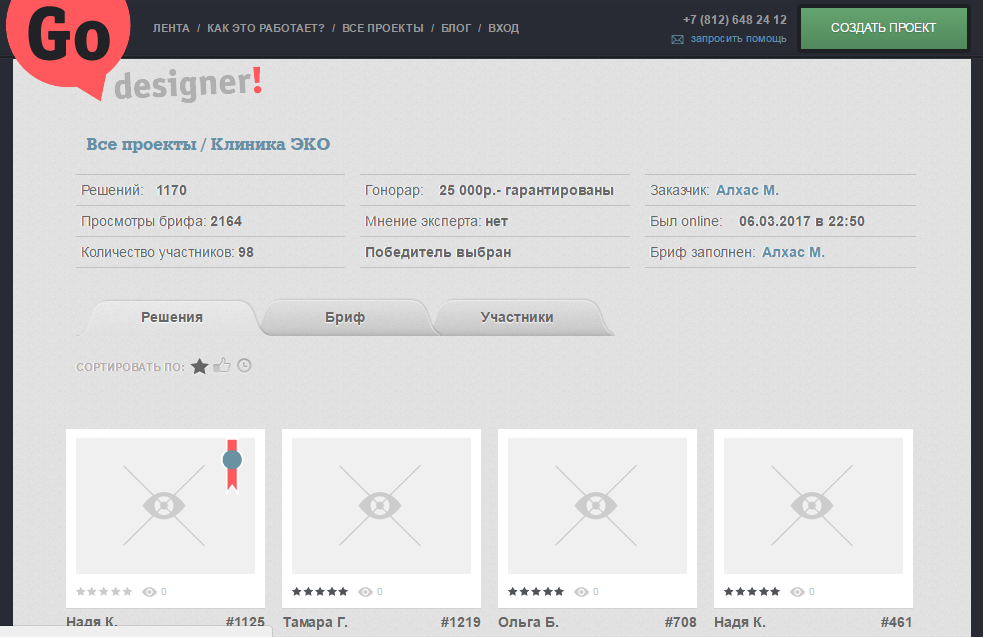
Task: Sort solutions by thumbs-up likes icon
Action: click(x=222, y=365)
